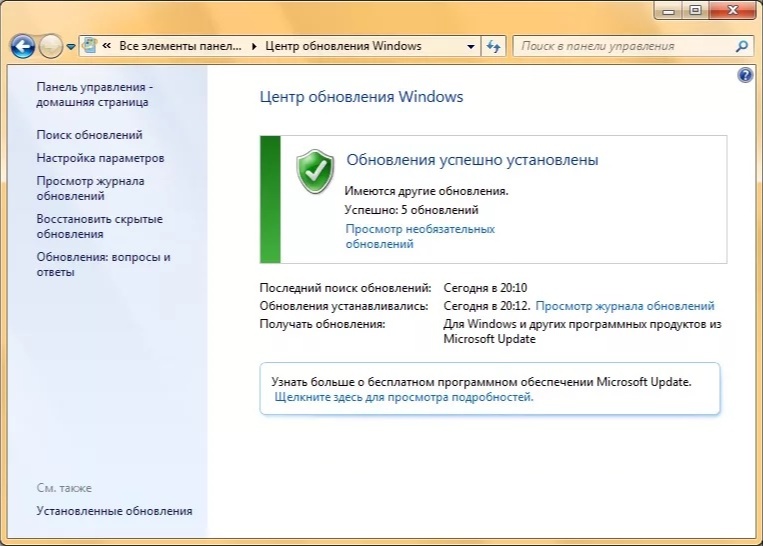Open "Настройка параметров" link
This screenshot has height=546, width=763.
pos(100,158)
